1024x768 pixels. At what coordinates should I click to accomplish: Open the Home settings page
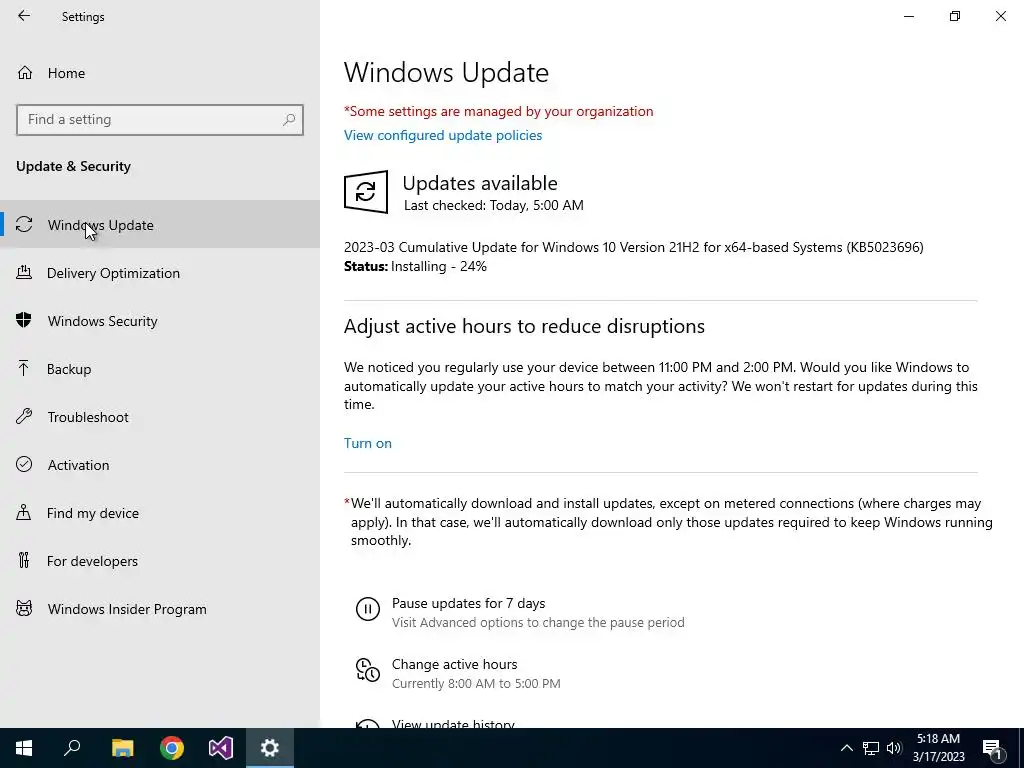160,73
